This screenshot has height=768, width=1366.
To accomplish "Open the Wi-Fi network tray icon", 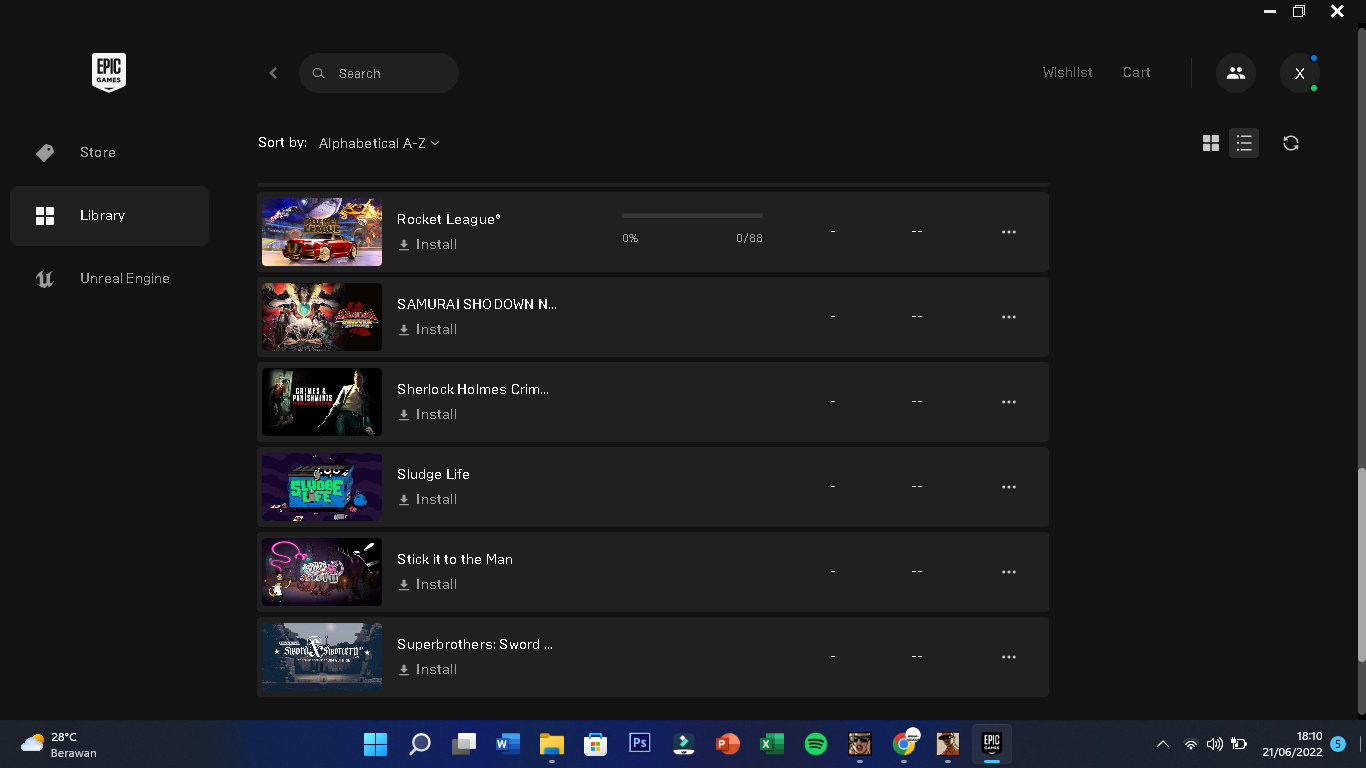I will coord(1190,744).
